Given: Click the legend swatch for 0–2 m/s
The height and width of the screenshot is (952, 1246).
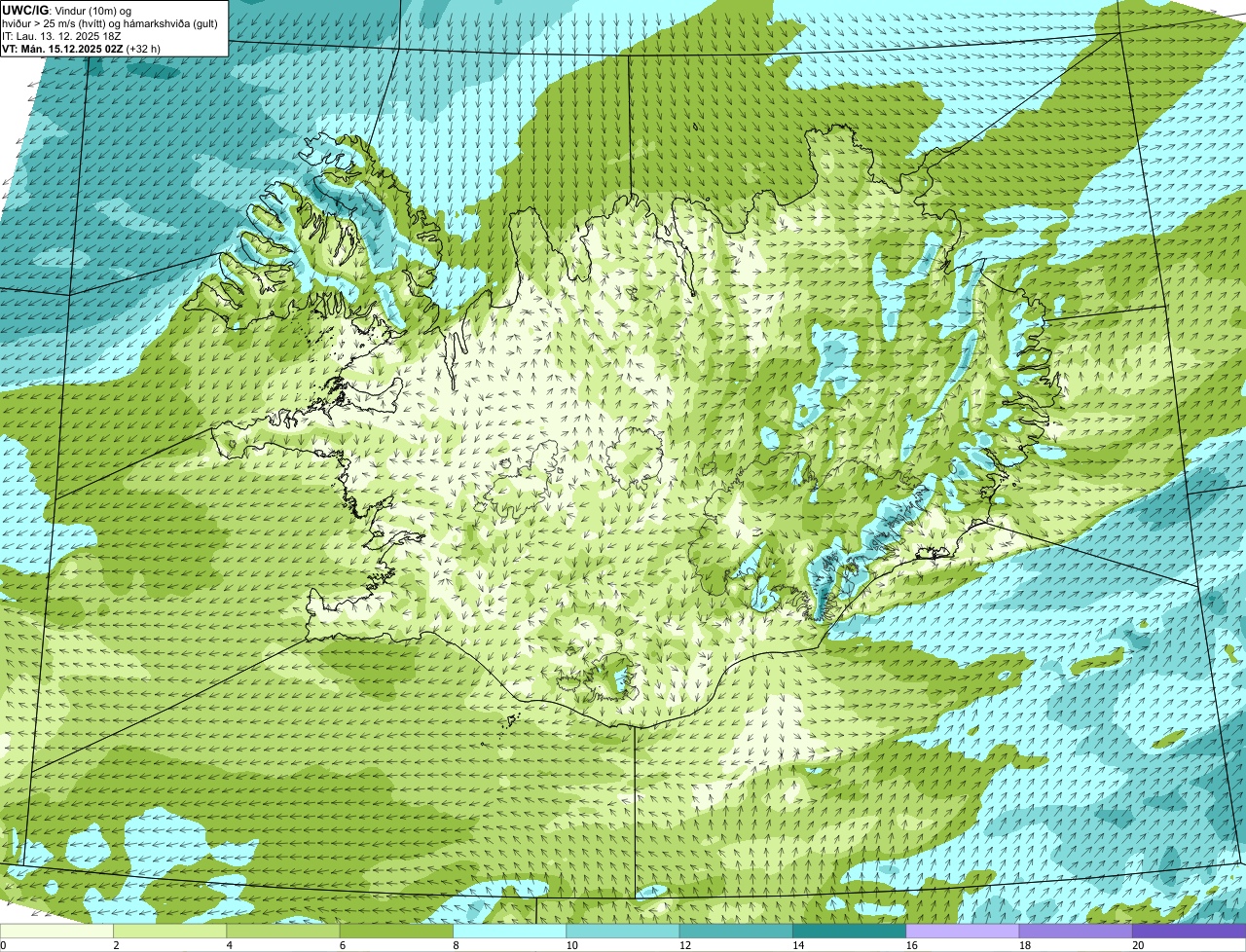Looking at the screenshot, I should coord(56,931).
